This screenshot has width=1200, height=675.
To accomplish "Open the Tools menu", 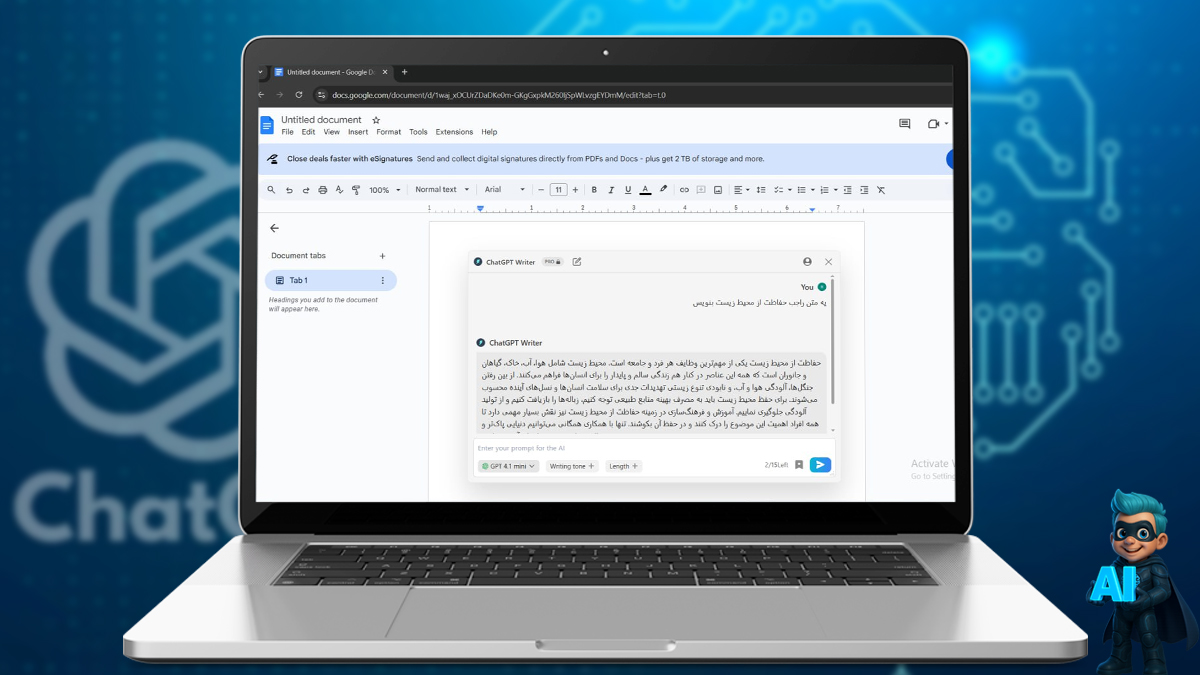I will point(418,132).
